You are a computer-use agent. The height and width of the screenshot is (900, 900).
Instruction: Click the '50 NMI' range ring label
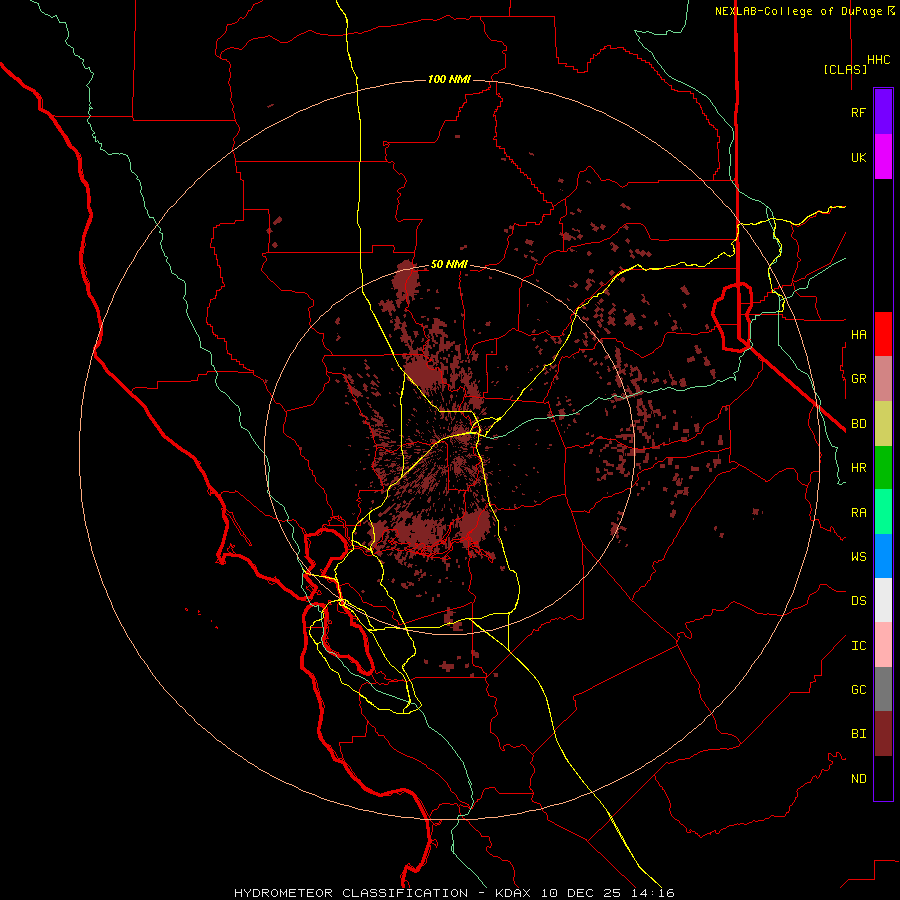point(449,264)
